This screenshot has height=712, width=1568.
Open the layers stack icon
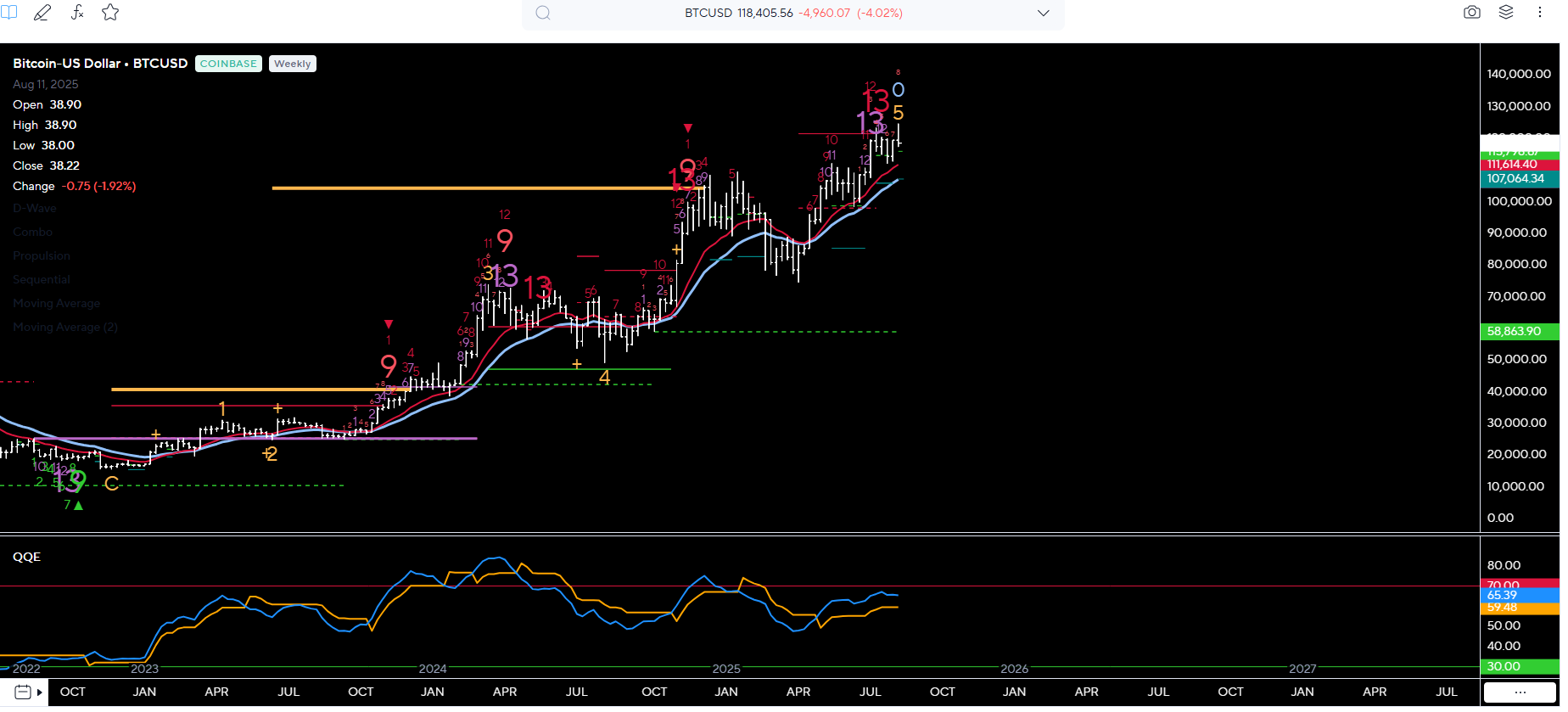(1506, 13)
